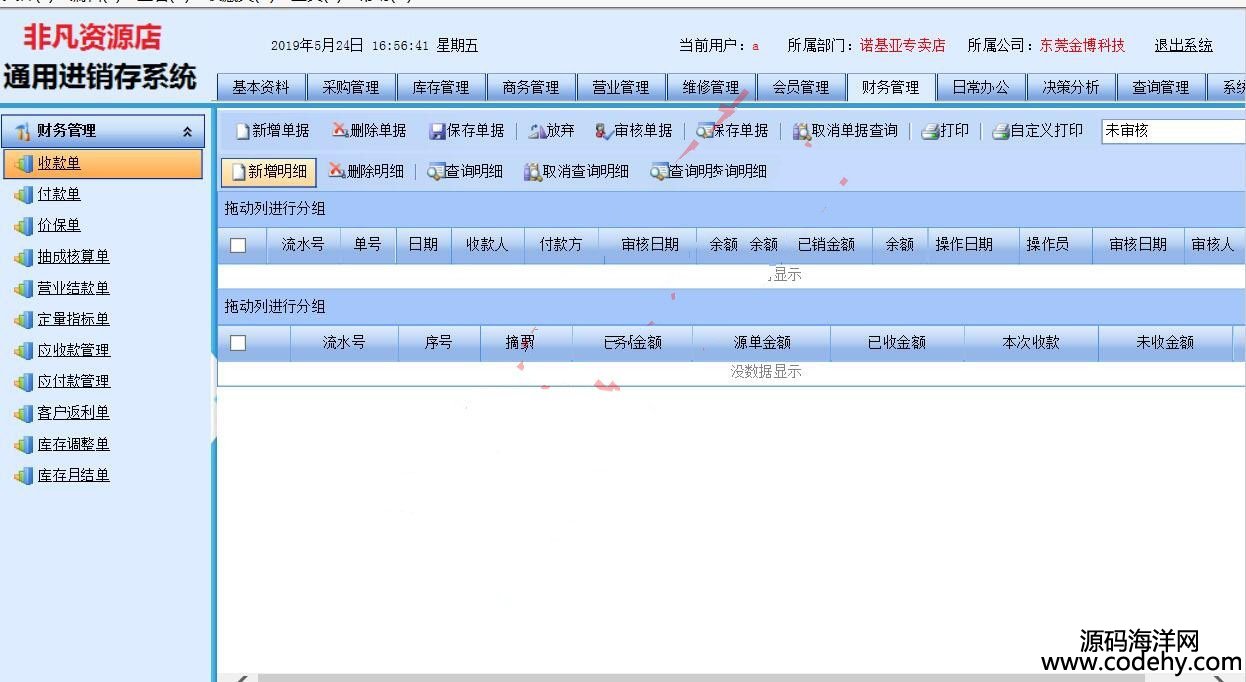This screenshot has height=682, width=1246.
Task: Switch to the 查询管理 tab
Action: coord(1161,87)
